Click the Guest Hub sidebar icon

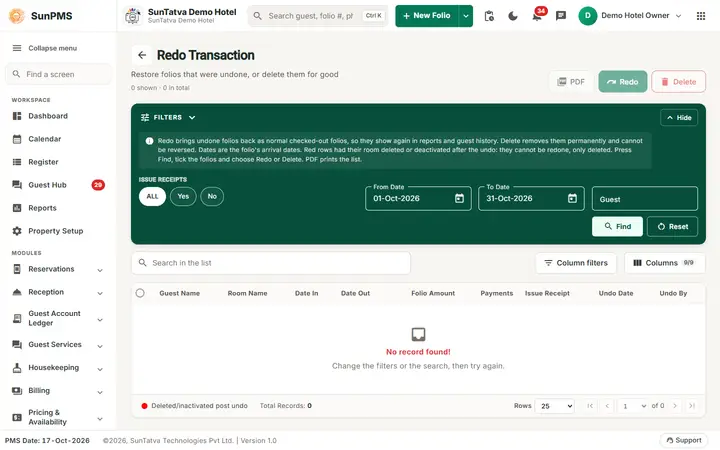17,185
